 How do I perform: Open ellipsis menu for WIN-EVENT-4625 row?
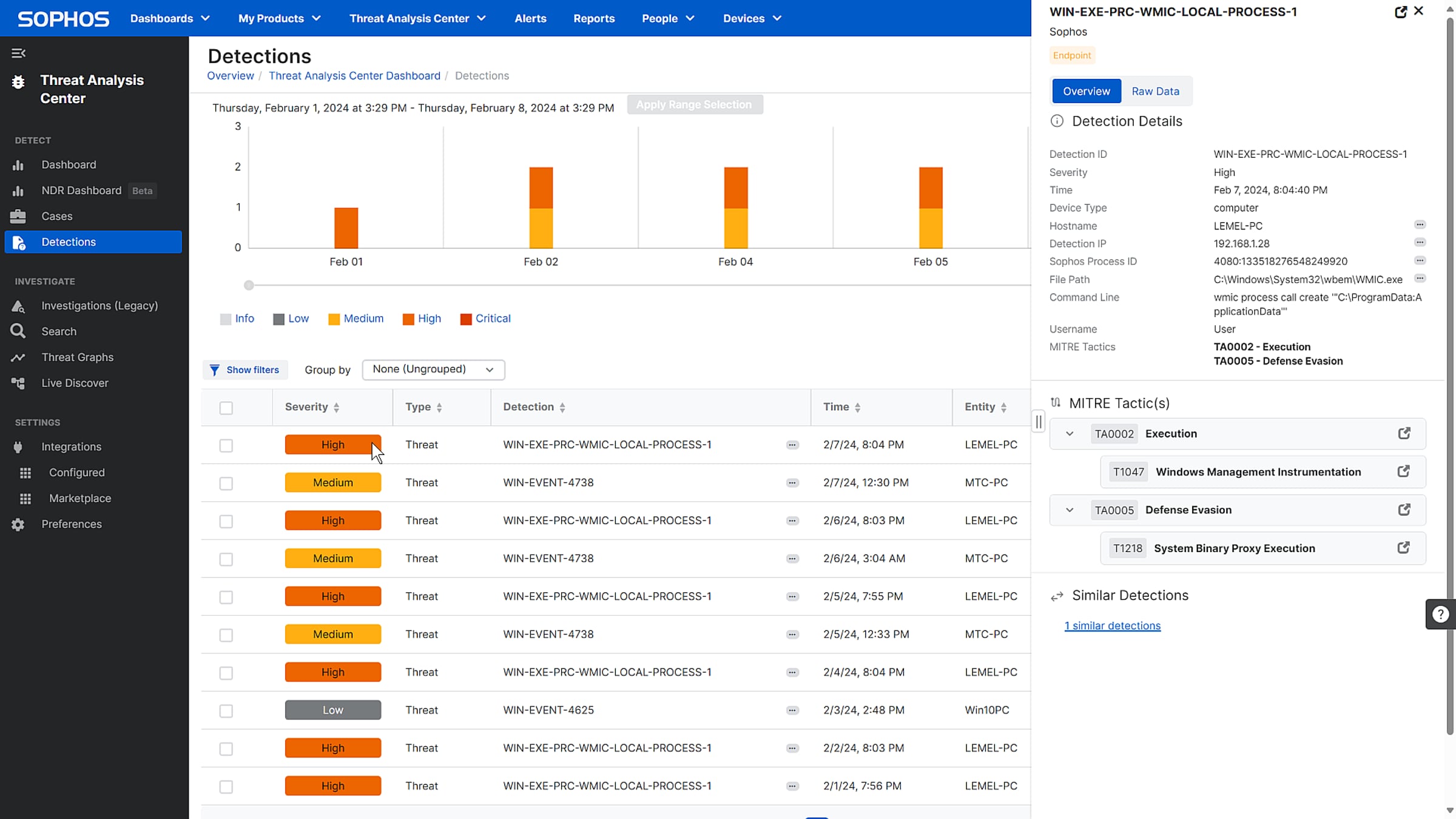point(792,710)
